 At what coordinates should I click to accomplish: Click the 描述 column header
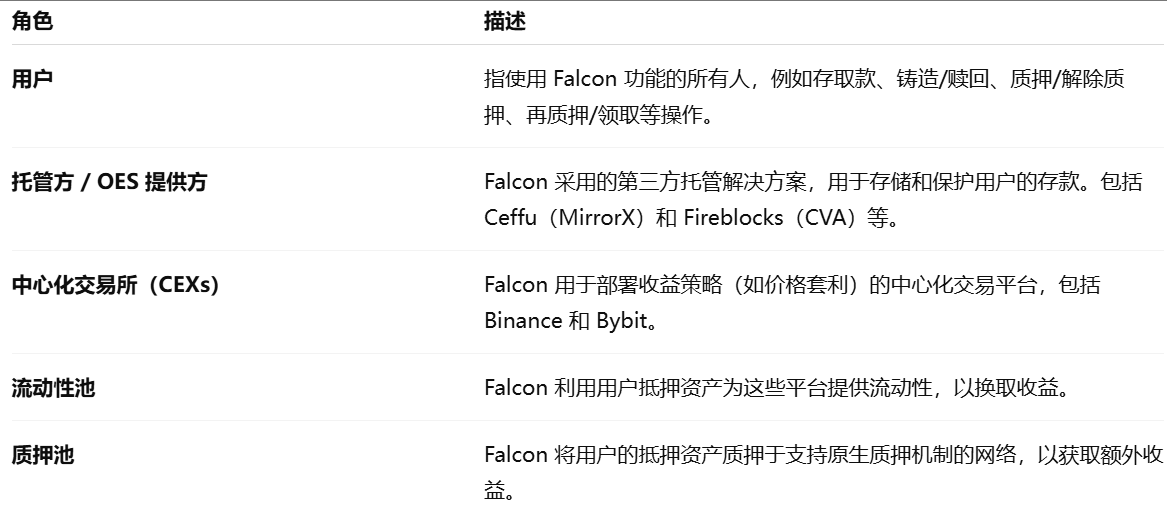point(505,22)
